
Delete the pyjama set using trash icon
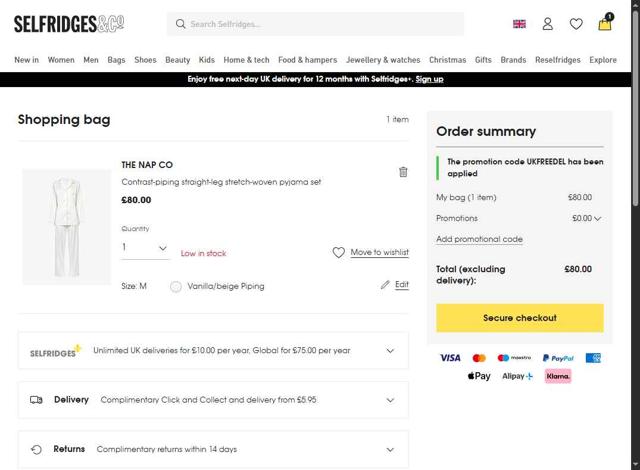tap(403, 172)
